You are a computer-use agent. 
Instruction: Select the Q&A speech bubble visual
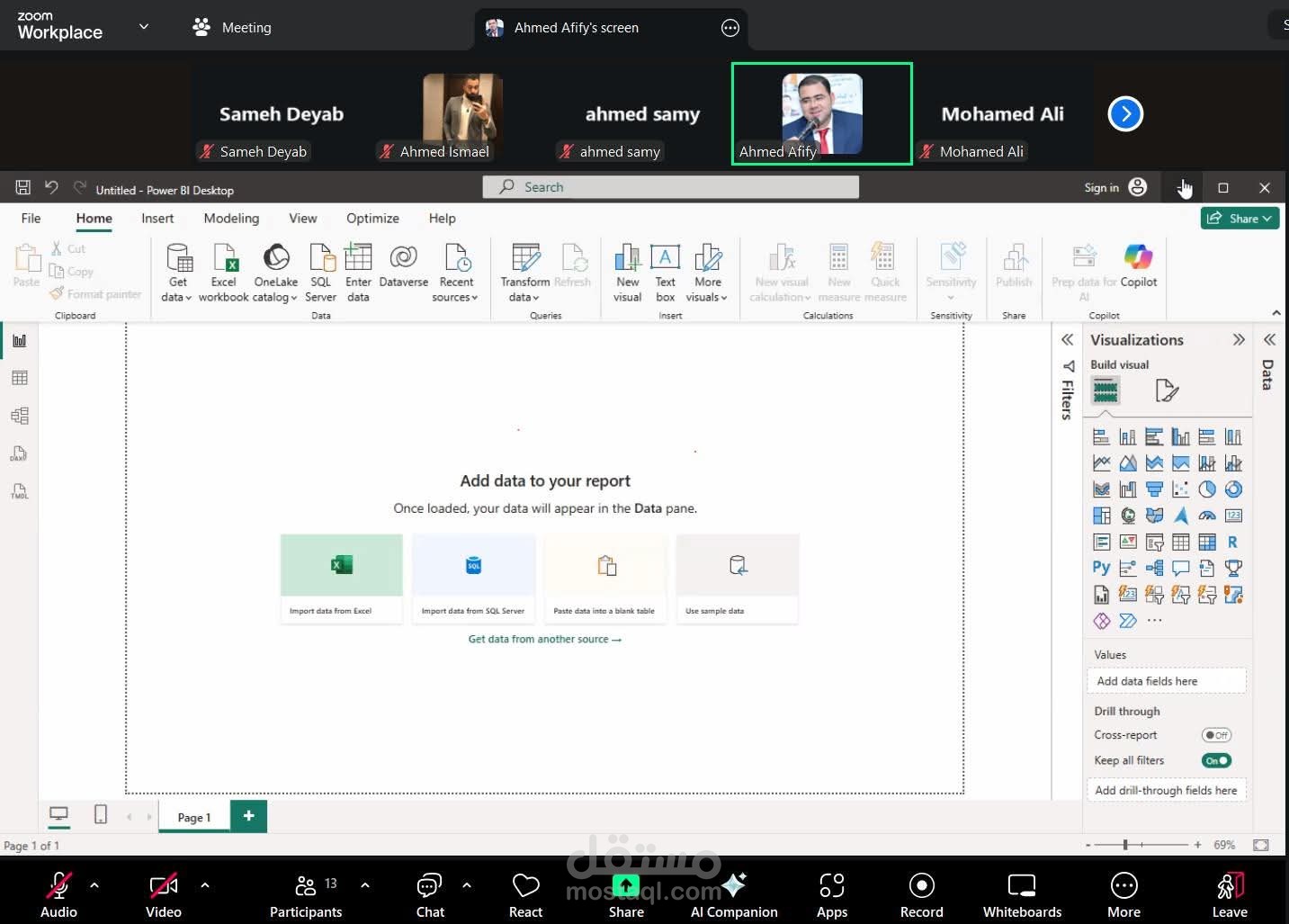tap(1181, 568)
